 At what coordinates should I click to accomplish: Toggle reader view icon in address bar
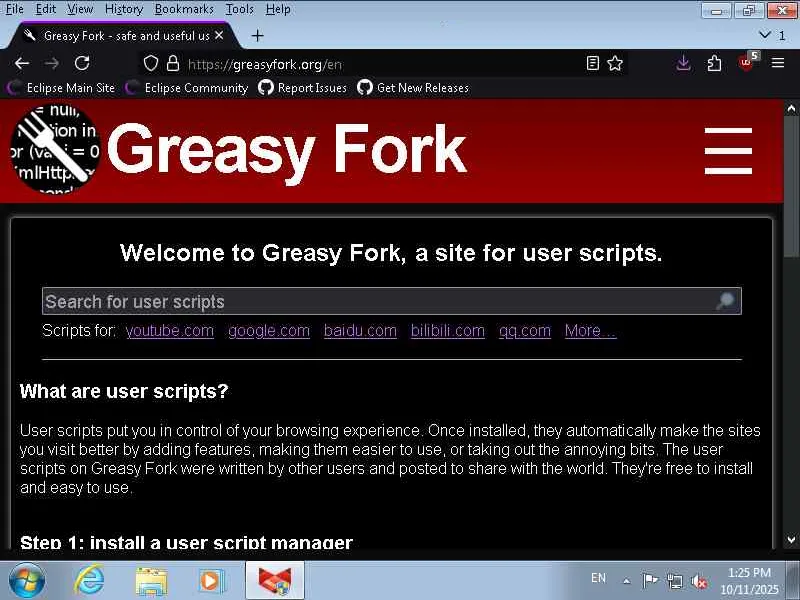point(592,63)
